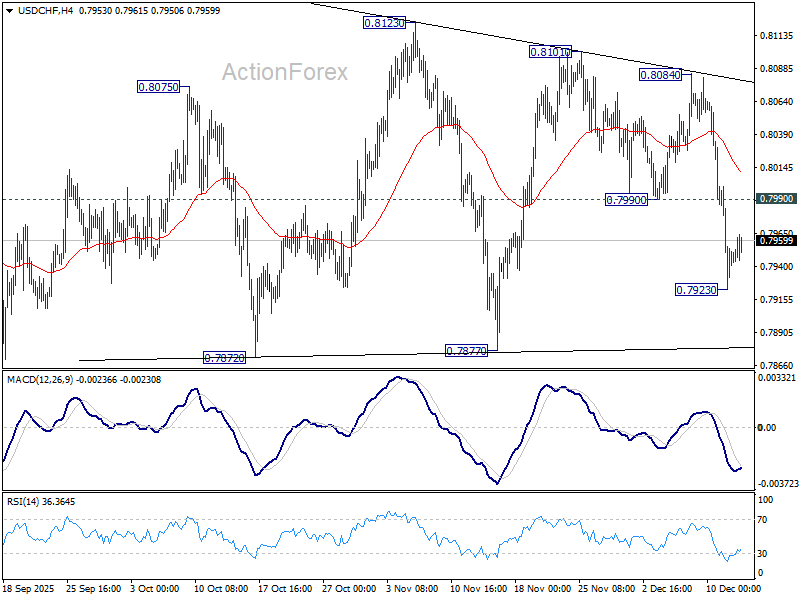Screen dimensions: 800x600
Task: Click the current price tag 0.79599
Action: [x=766, y=239]
